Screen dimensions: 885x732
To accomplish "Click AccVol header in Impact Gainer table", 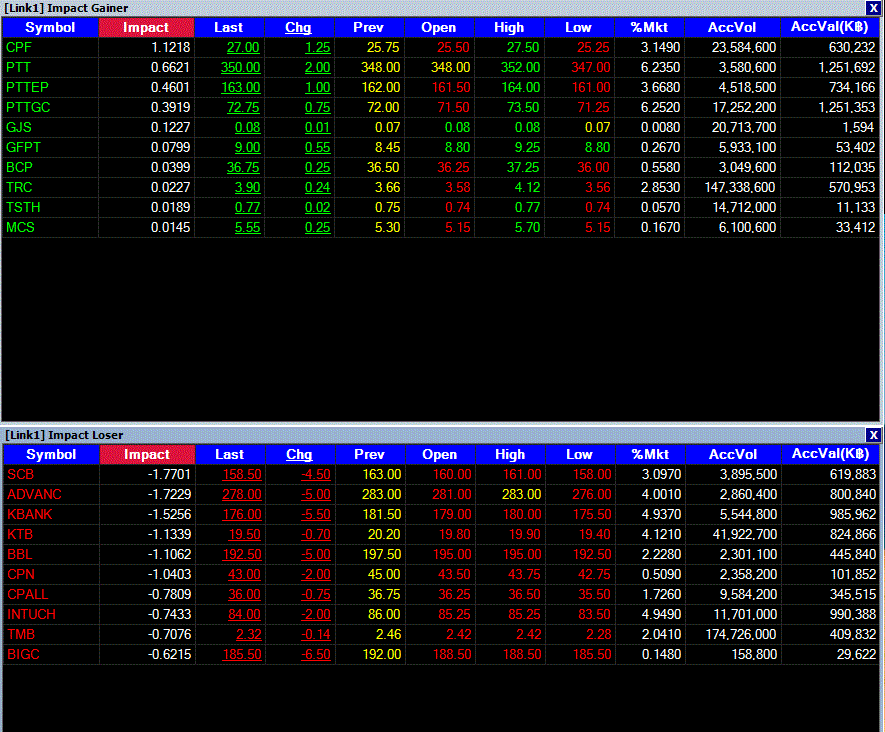I will pyautogui.click(x=732, y=28).
